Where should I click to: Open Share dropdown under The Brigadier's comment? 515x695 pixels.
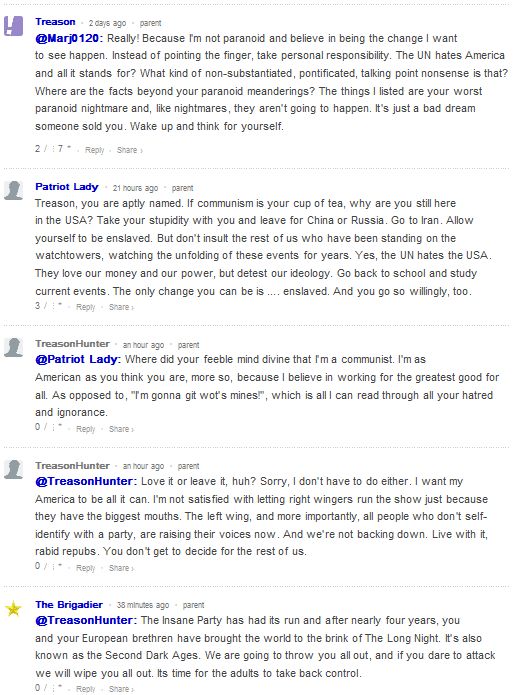point(121,689)
